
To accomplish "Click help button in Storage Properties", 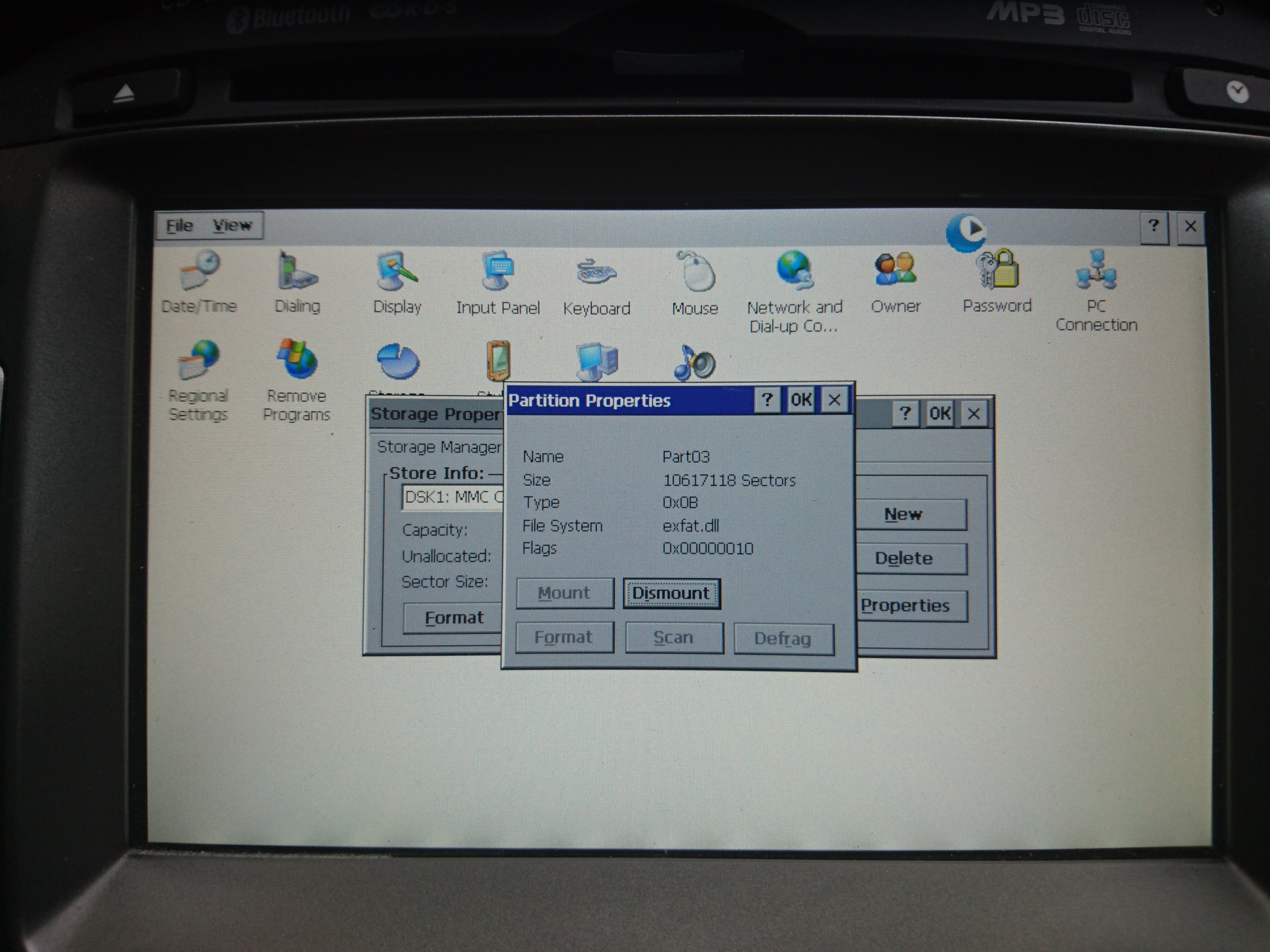I will (x=905, y=413).
